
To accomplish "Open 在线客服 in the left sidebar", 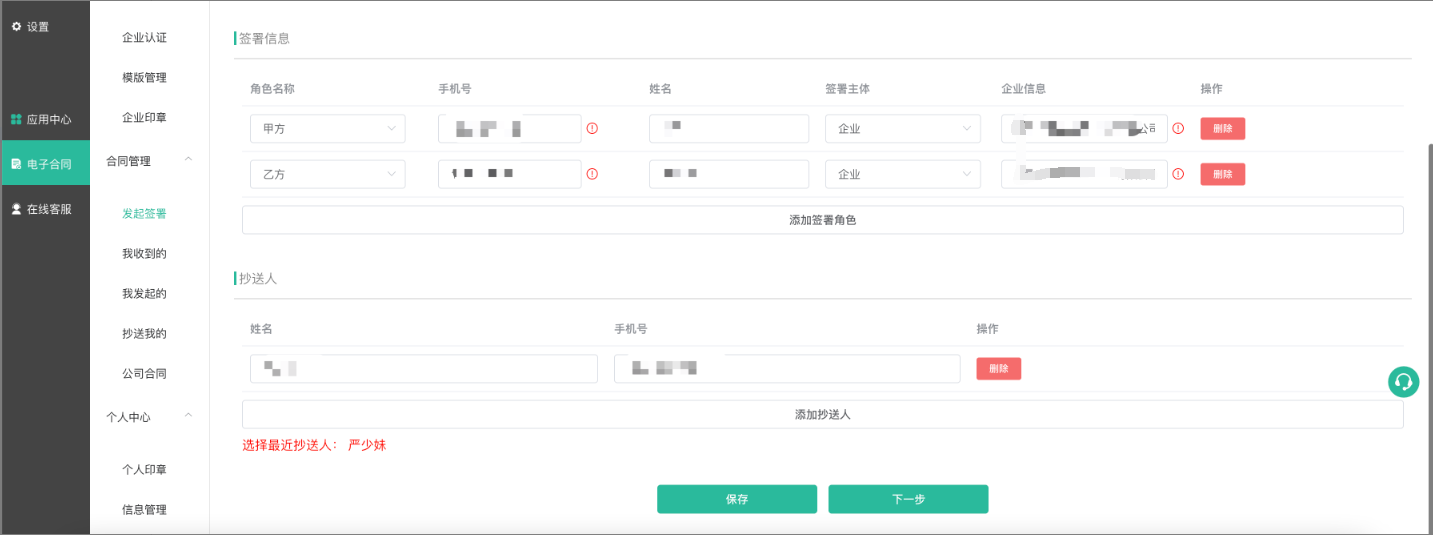I will click(41, 209).
